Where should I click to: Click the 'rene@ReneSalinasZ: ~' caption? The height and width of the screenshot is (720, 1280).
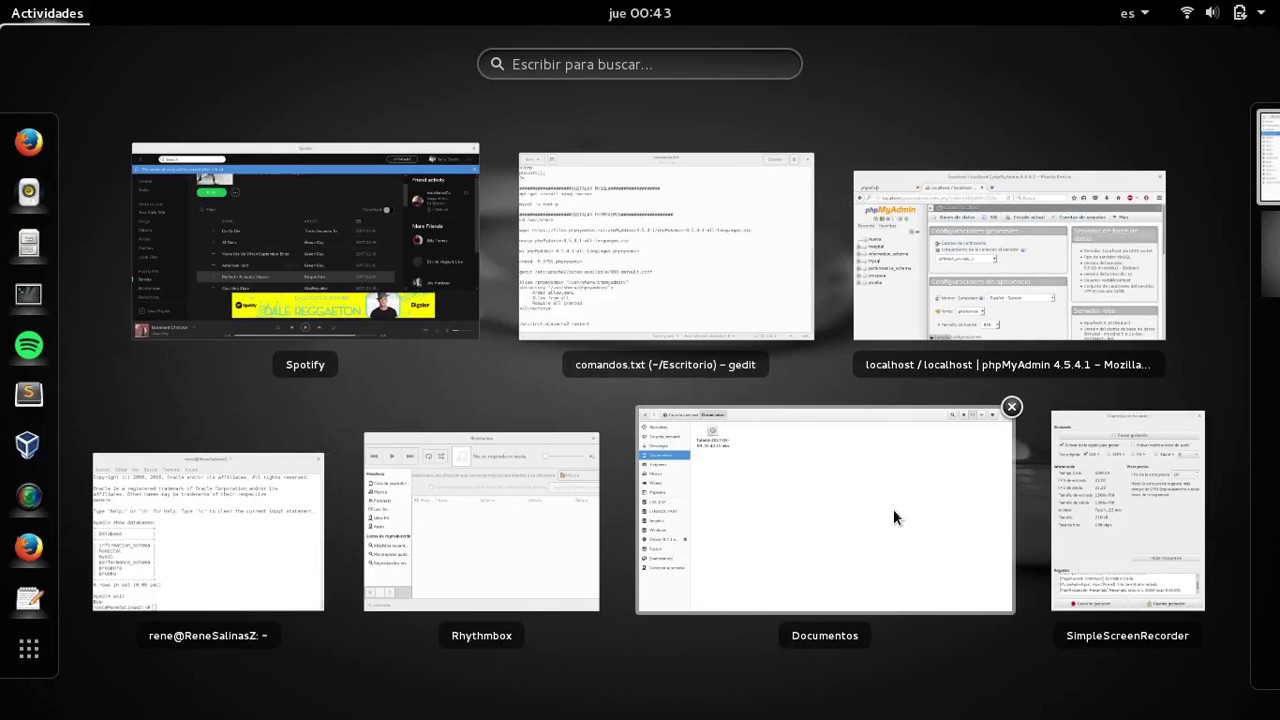(208, 636)
